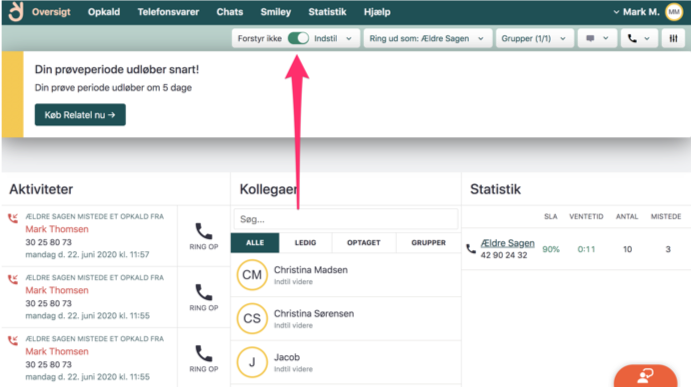Click the VENTETID column header
The image size is (691, 387).
(586, 216)
